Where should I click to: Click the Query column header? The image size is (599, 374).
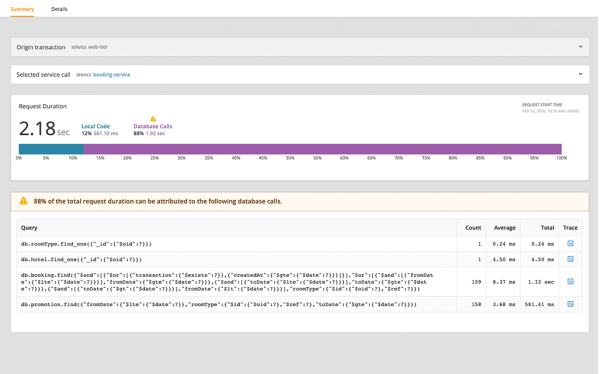pyautogui.click(x=29, y=228)
